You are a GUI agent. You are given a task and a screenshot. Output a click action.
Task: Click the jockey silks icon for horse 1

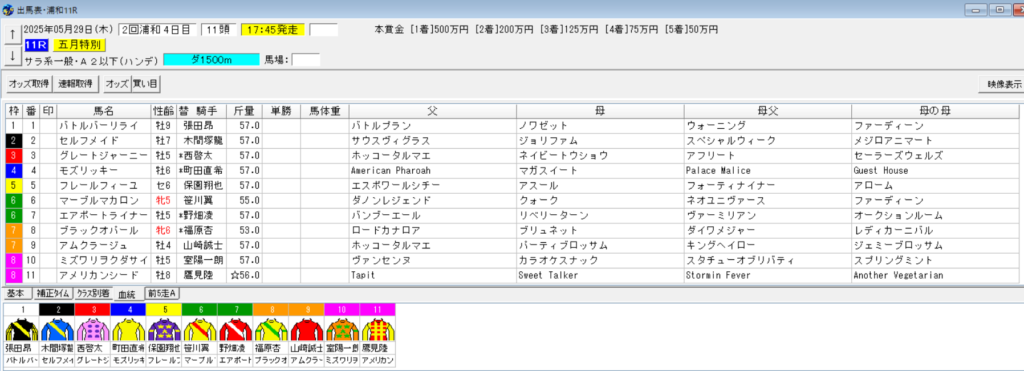coord(21,329)
